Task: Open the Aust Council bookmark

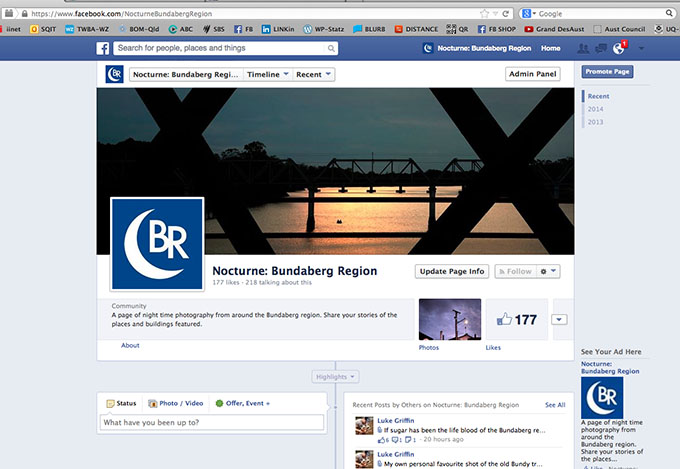Action: pos(619,29)
